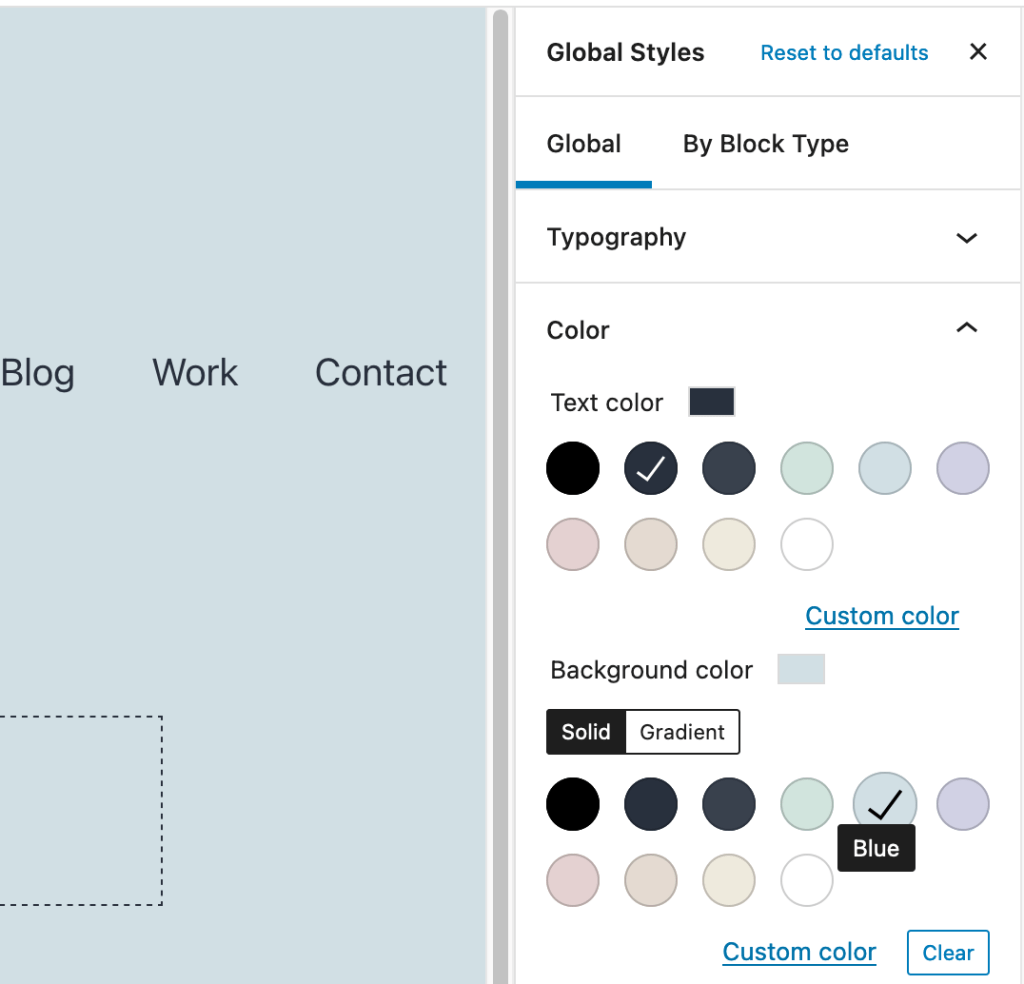Click the editor vertical scrollbar
The width and height of the screenshot is (1024, 984).
[x=500, y=500]
